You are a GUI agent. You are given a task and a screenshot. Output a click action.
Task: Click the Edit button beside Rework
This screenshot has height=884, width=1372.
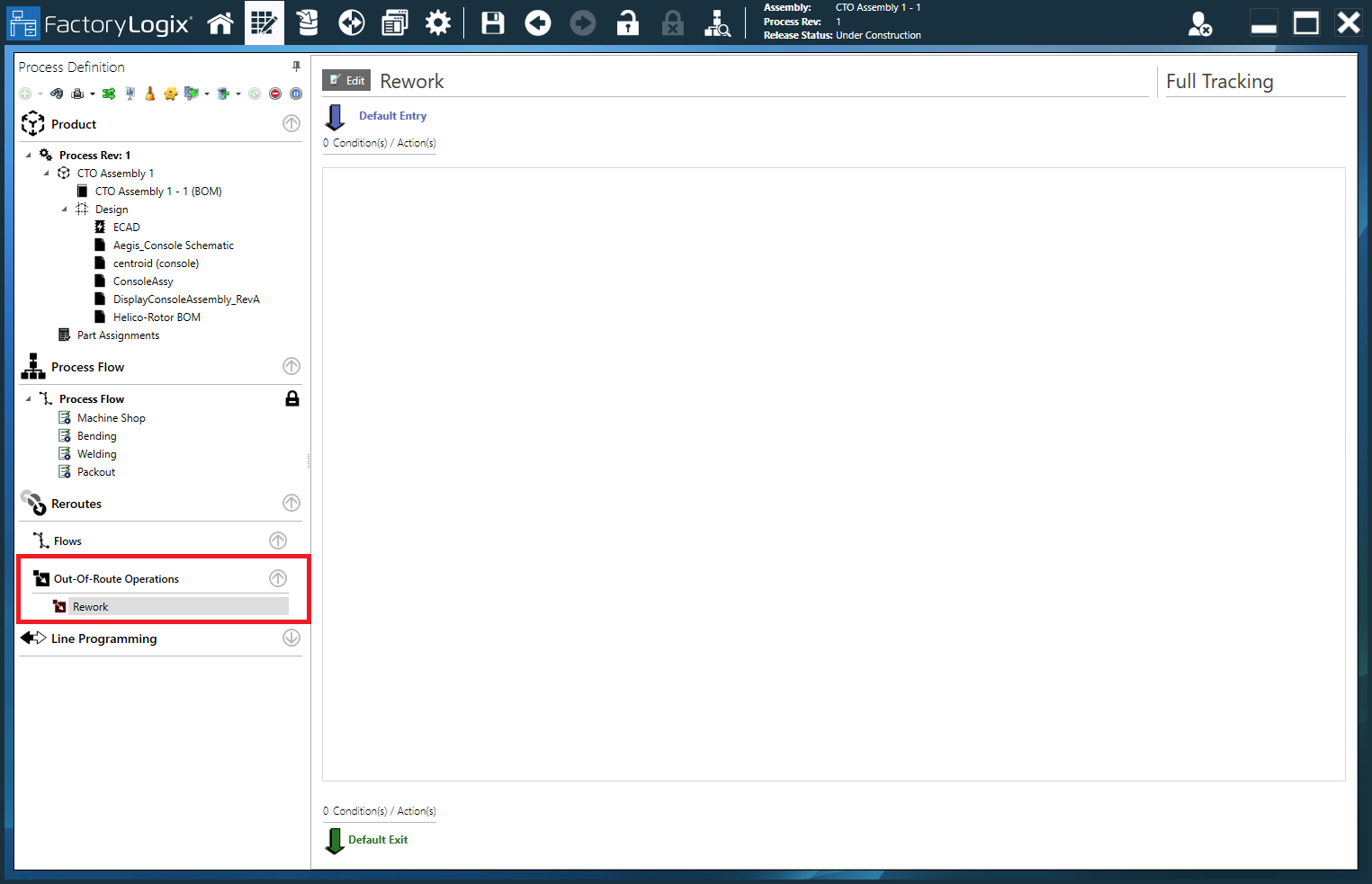click(346, 81)
